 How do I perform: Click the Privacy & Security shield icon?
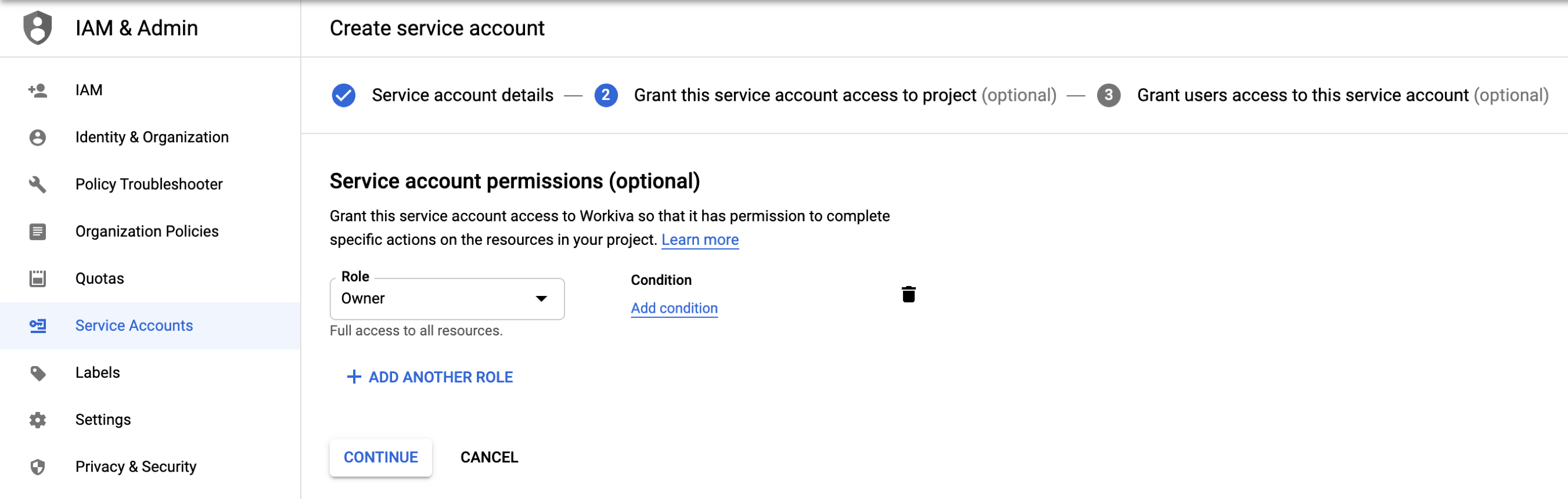[x=38, y=467]
